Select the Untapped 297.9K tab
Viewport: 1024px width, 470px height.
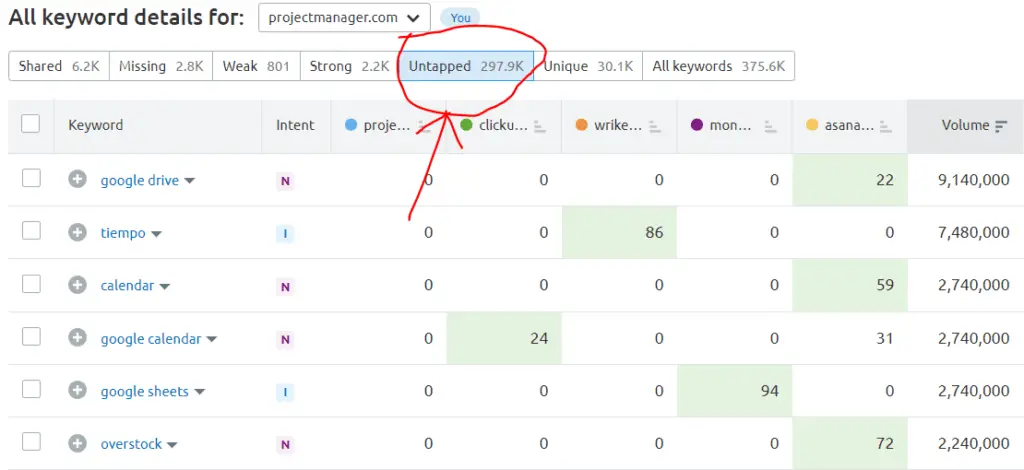466,66
